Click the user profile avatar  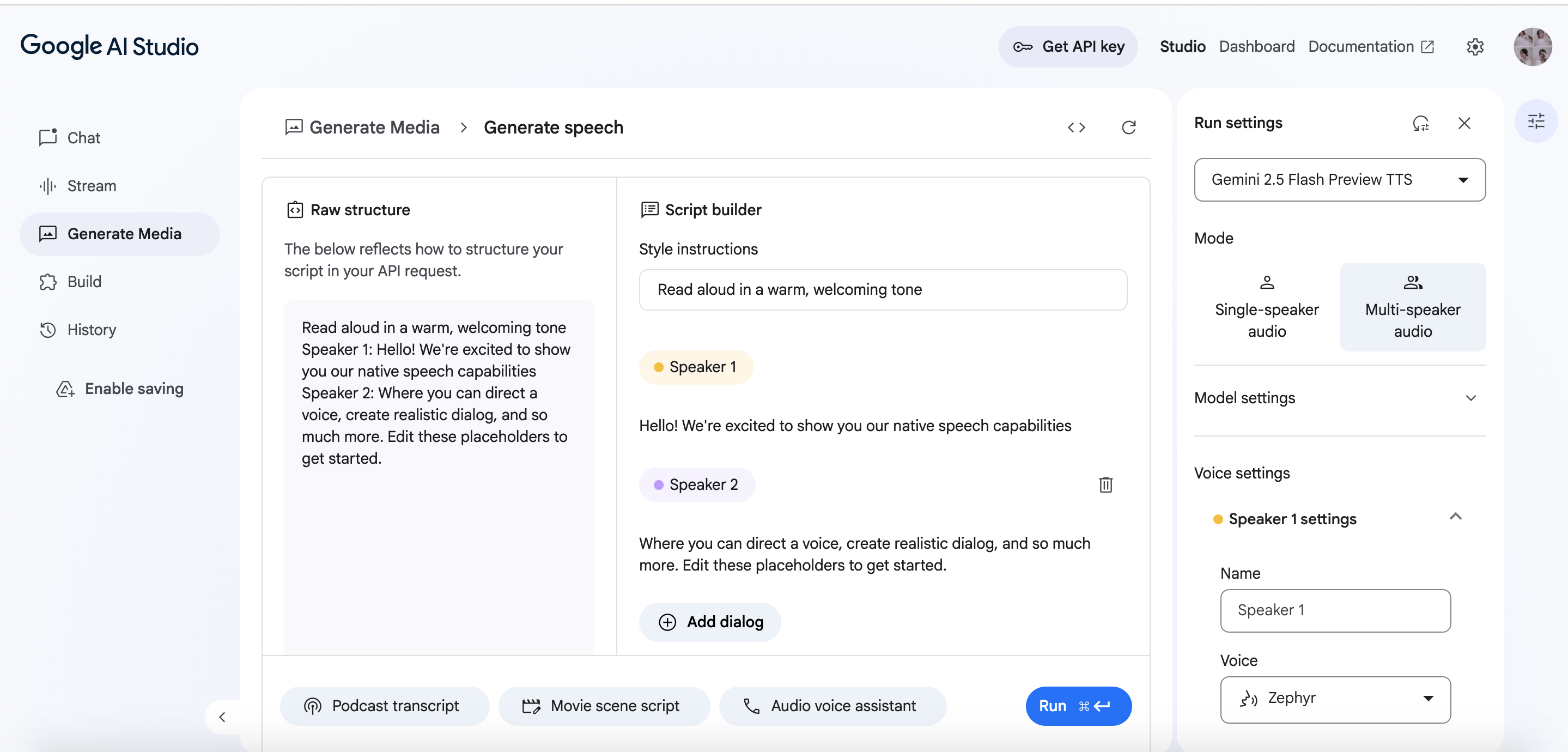[1533, 47]
